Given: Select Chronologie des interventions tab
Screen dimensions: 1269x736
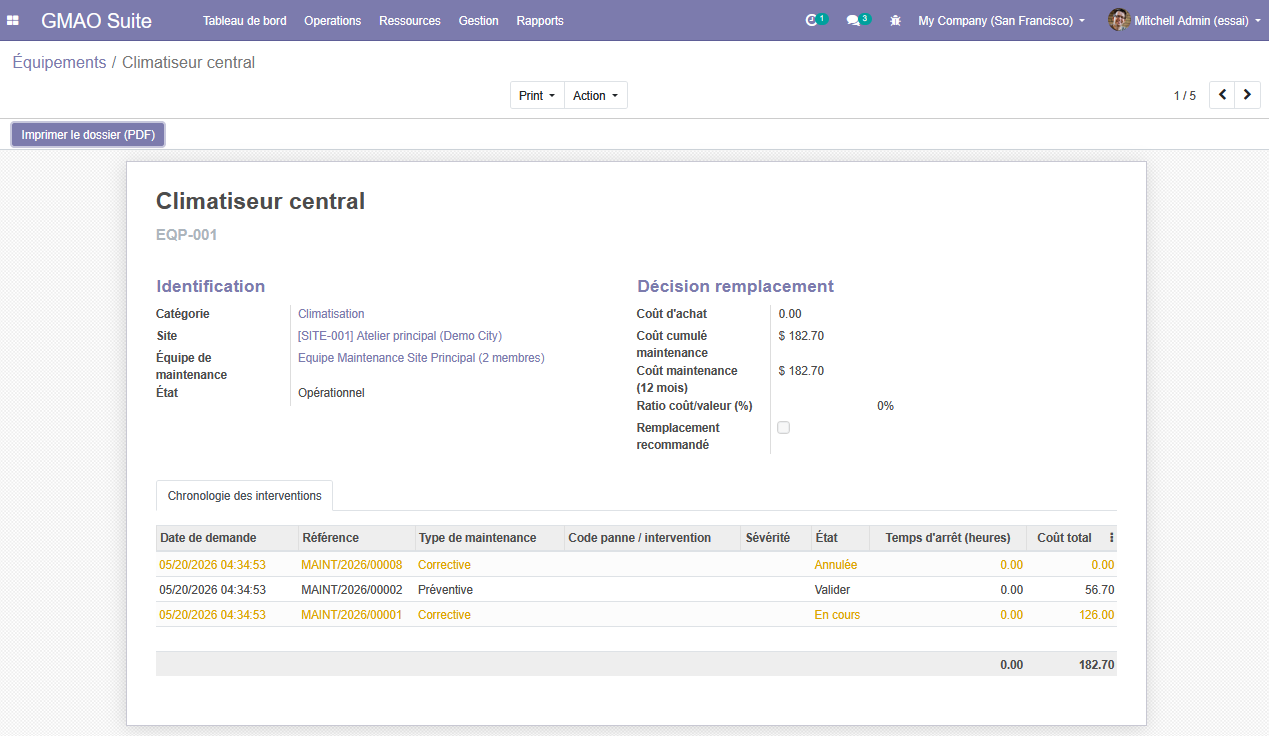Looking at the screenshot, I should tap(245, 495).
